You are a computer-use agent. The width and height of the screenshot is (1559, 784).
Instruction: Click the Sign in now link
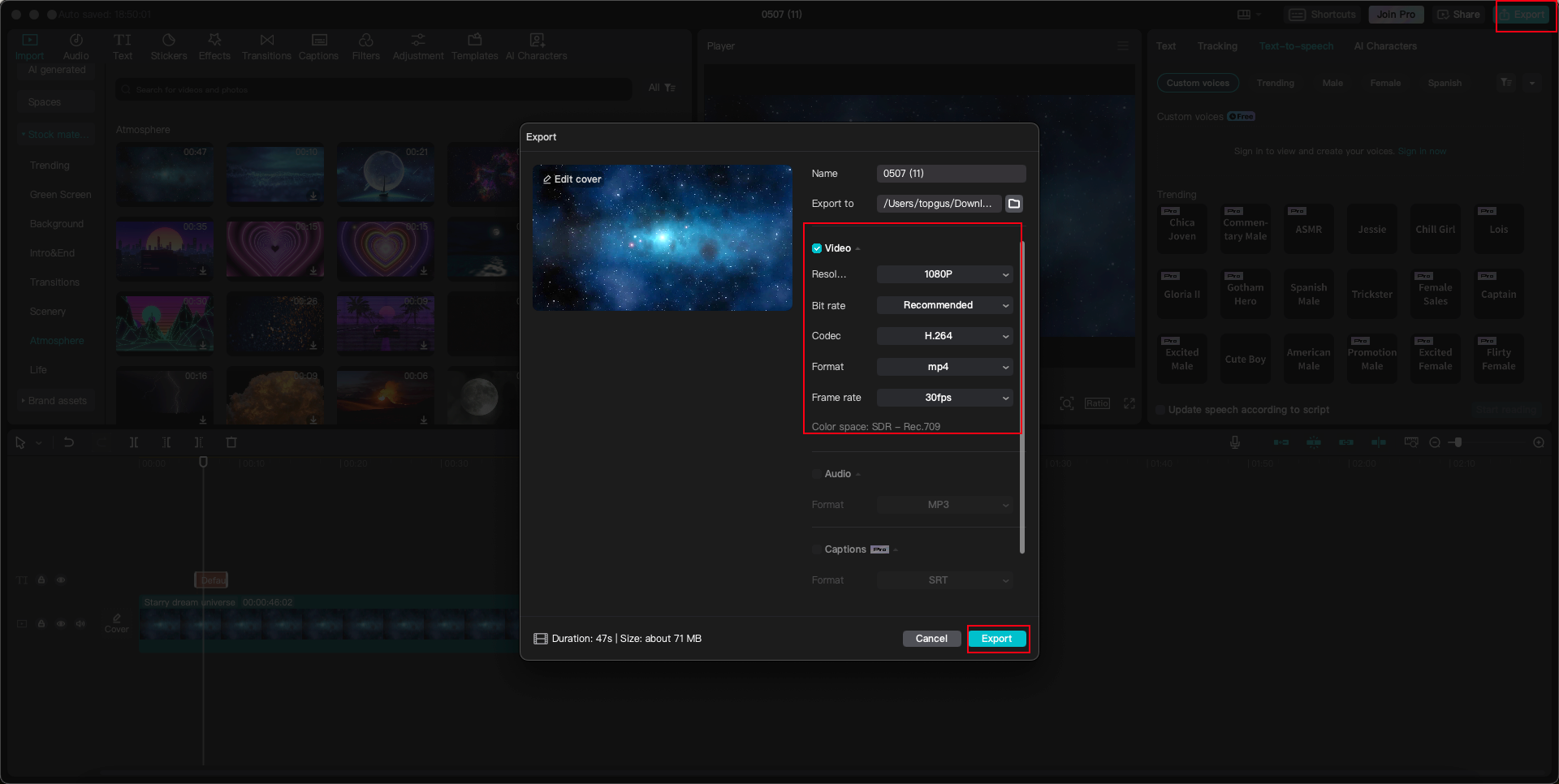click(x=1422, y=152)
